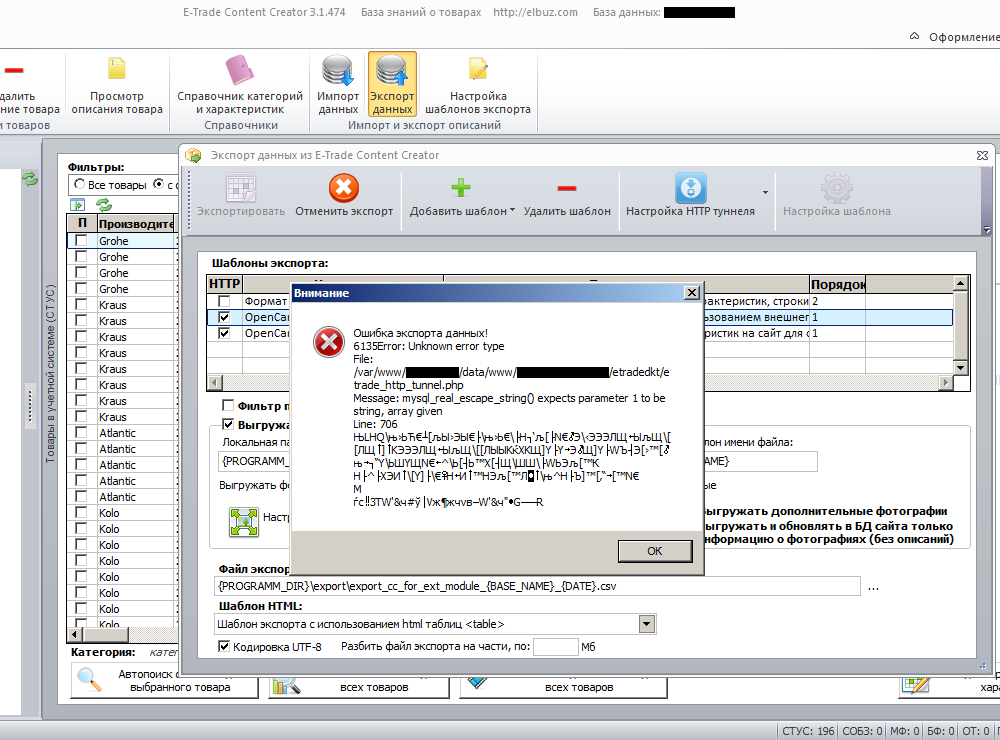This screenshot has width=1000, height=740.
Task: Click the photo resize settings icon
Action: [244, 522]
